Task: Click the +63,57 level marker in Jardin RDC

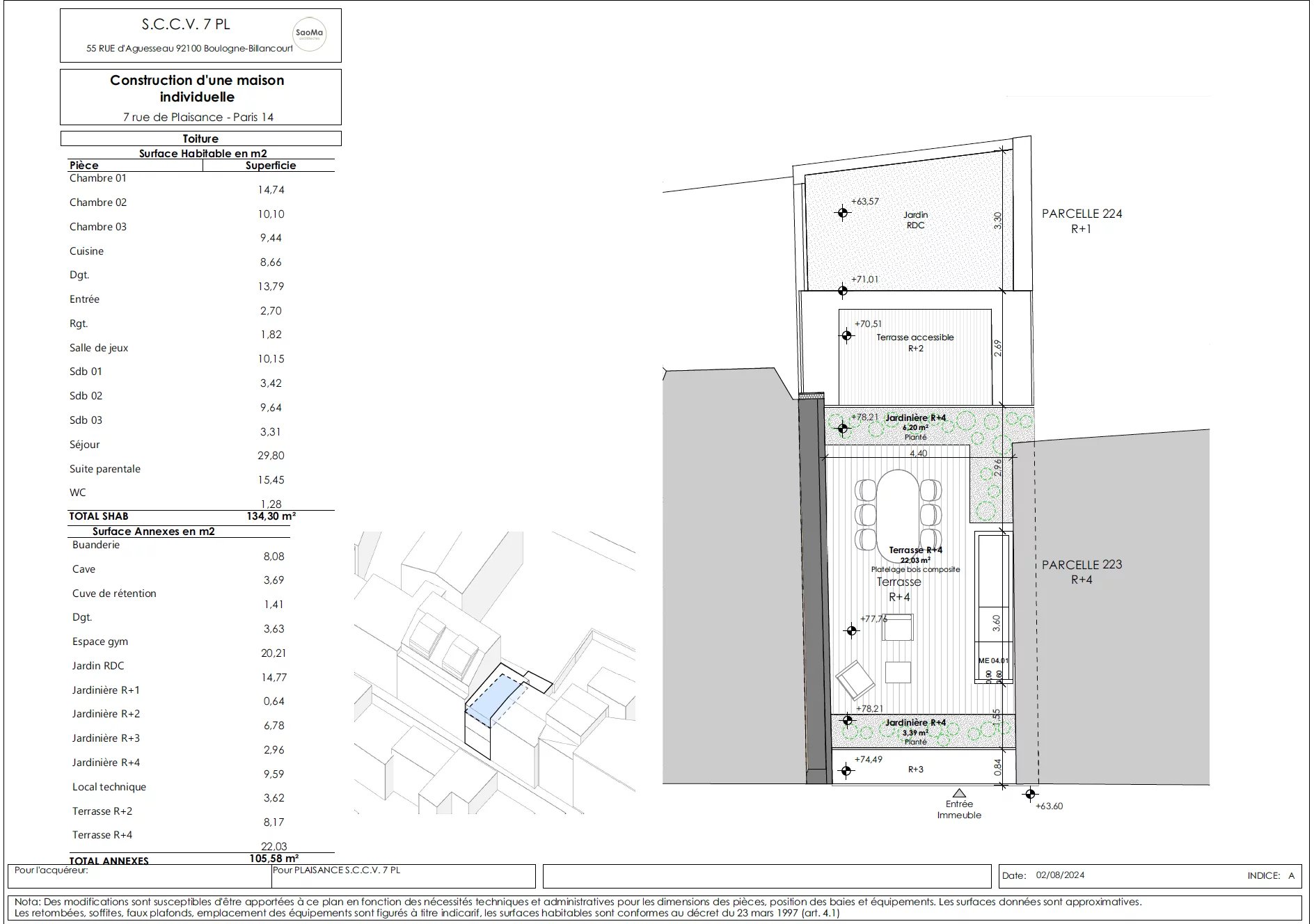Action: tap(843, 213)
